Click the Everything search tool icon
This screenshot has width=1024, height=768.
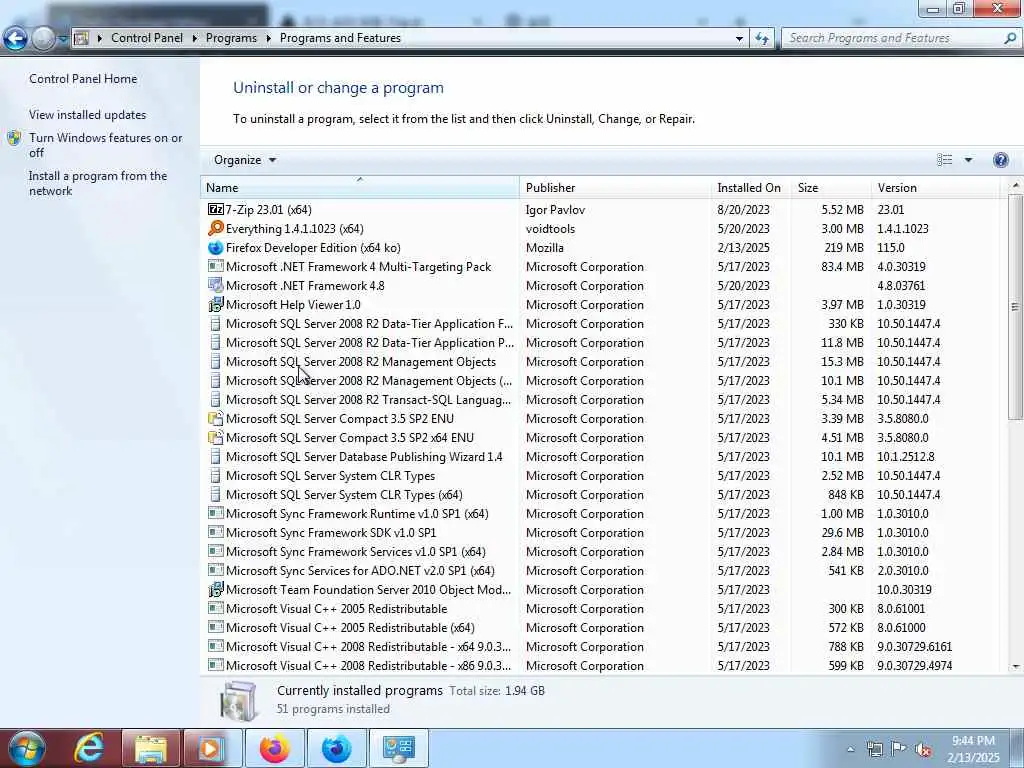[216, 229]
